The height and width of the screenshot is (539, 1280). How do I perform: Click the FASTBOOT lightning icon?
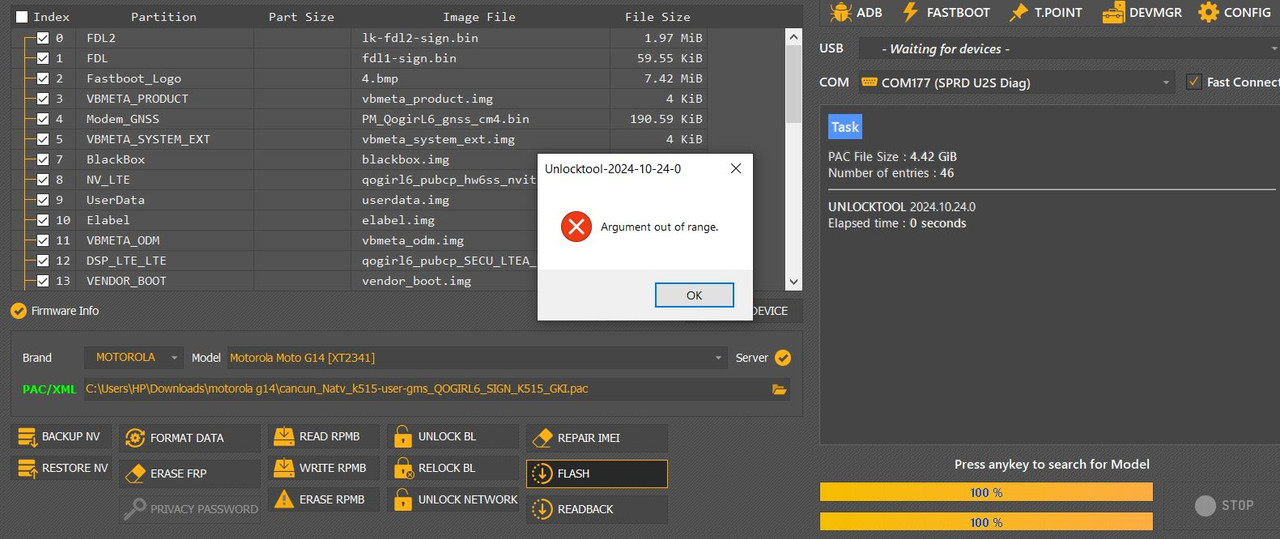point(910,12)
